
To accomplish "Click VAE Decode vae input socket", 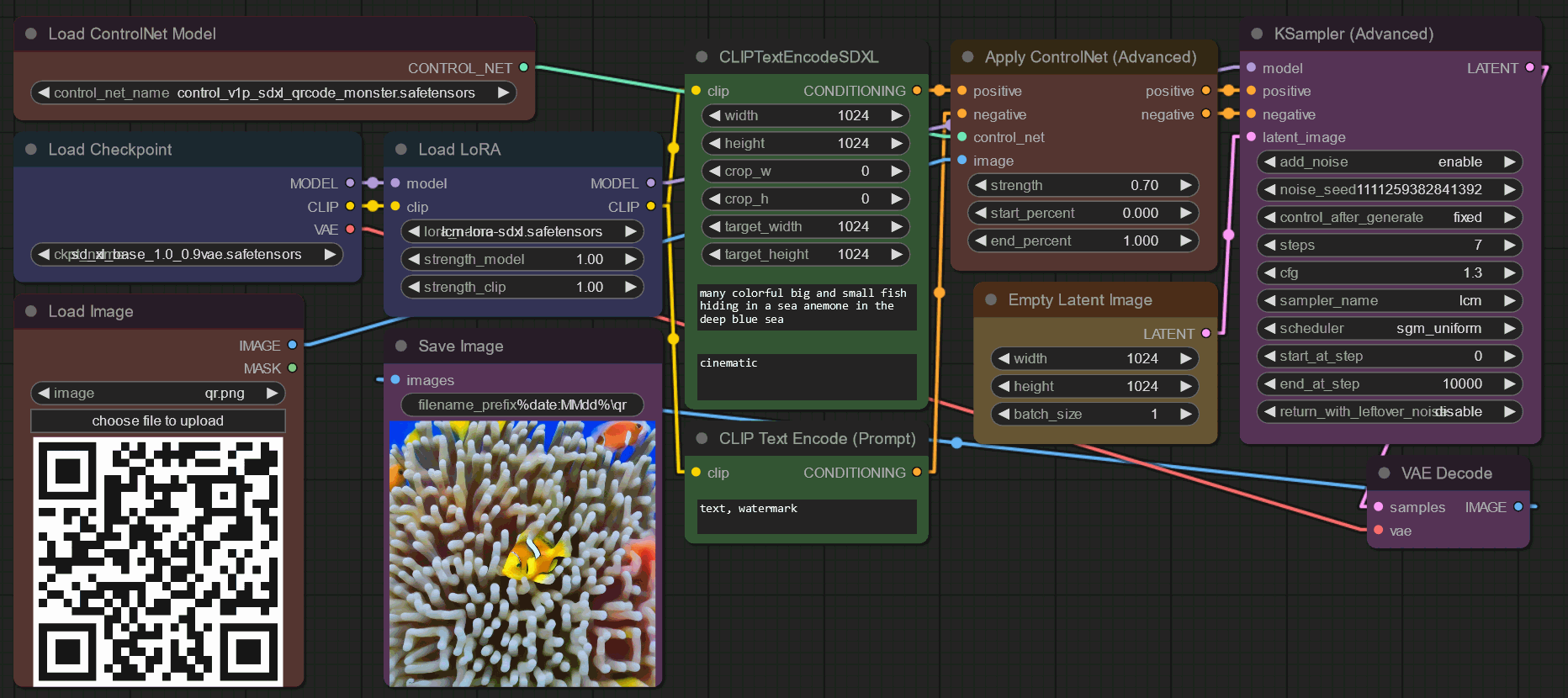I will coord(1378,530).
